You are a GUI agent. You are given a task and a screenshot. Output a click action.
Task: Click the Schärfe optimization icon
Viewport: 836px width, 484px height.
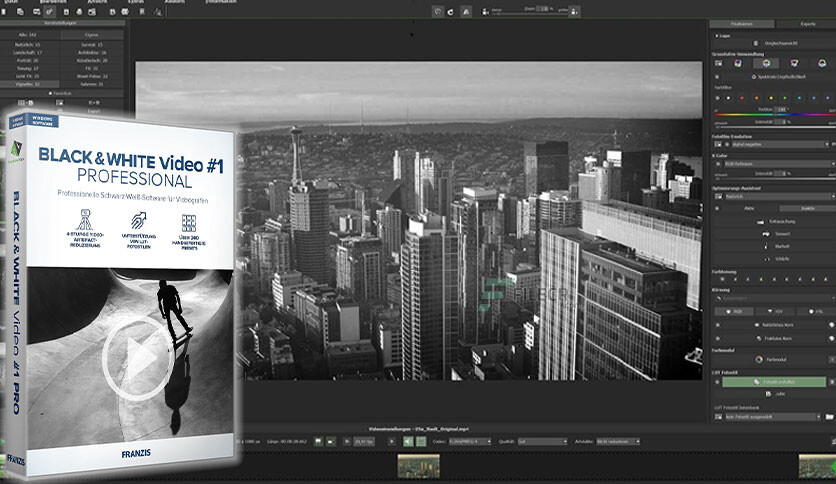pos(767,259)
